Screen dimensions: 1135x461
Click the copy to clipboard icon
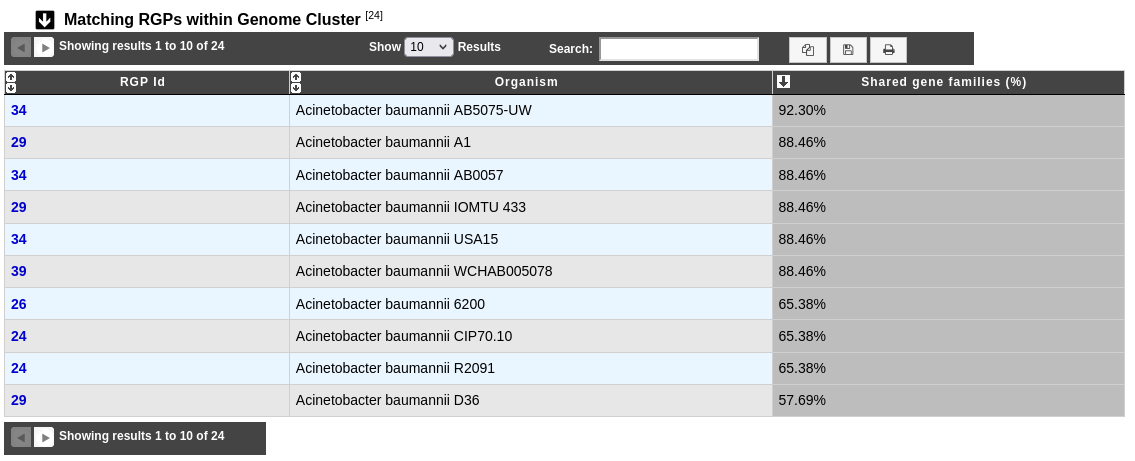(808, 50)
